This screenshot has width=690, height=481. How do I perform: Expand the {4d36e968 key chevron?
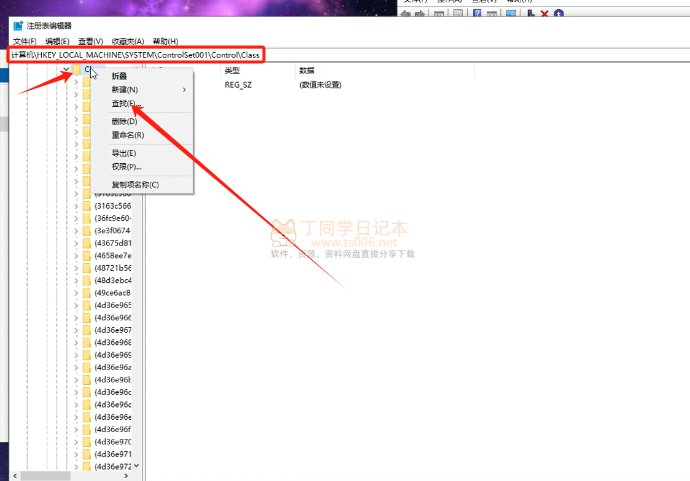click(x=76, y=342)
